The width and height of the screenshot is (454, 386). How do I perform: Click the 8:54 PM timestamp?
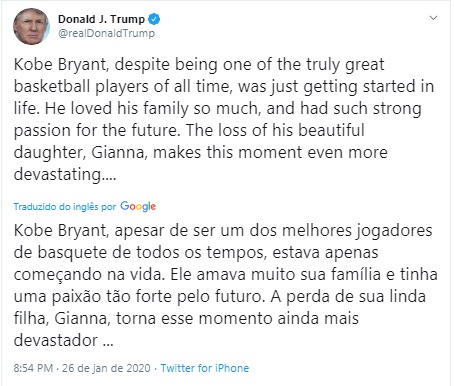click(x=33, y=368)
